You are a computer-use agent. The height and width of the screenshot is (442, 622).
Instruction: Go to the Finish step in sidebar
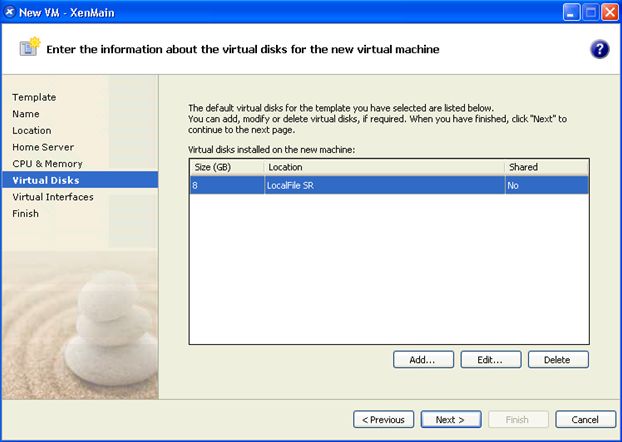(x=26, y=213)
